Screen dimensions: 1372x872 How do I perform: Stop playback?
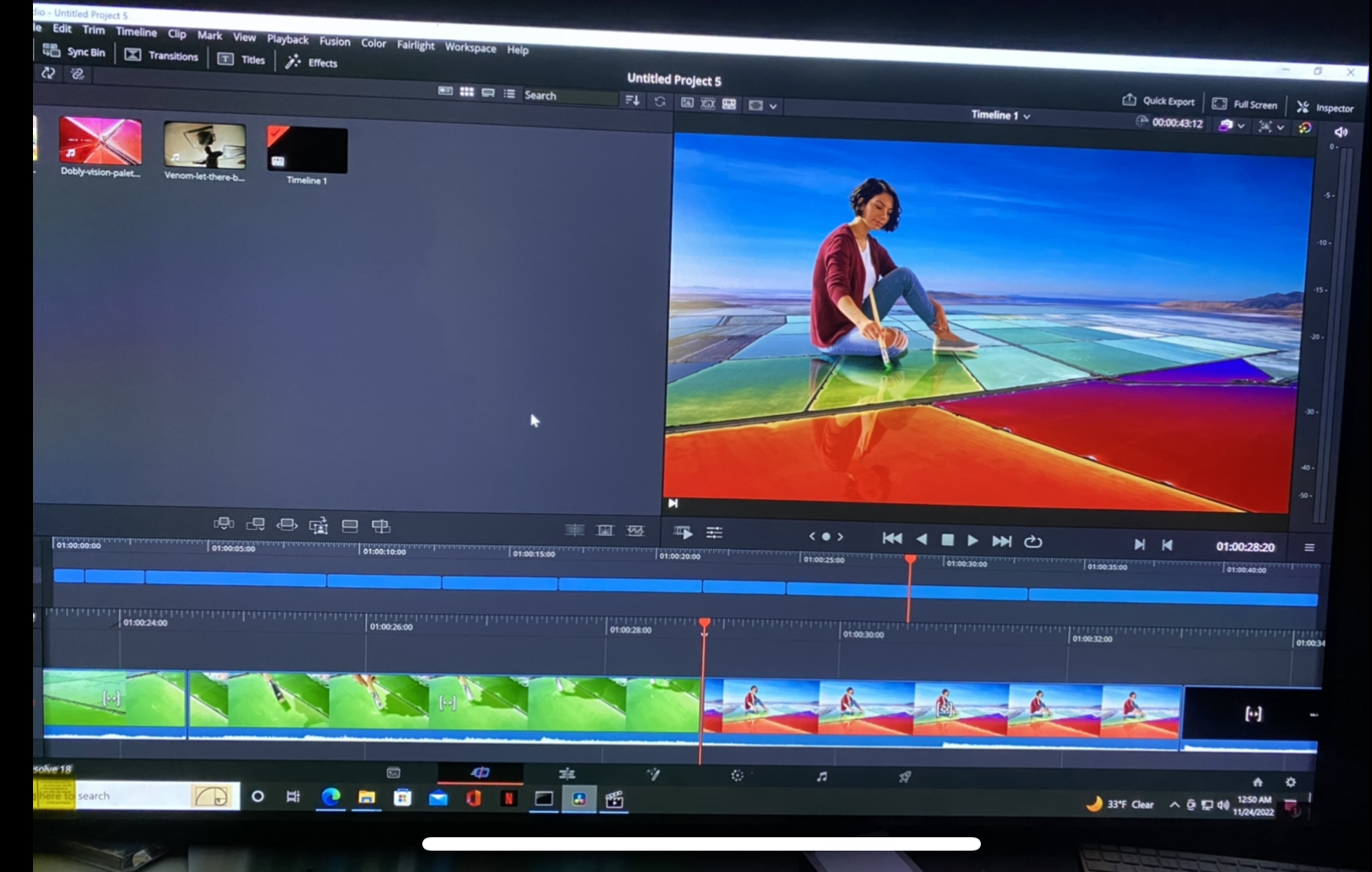coord(948,540)
